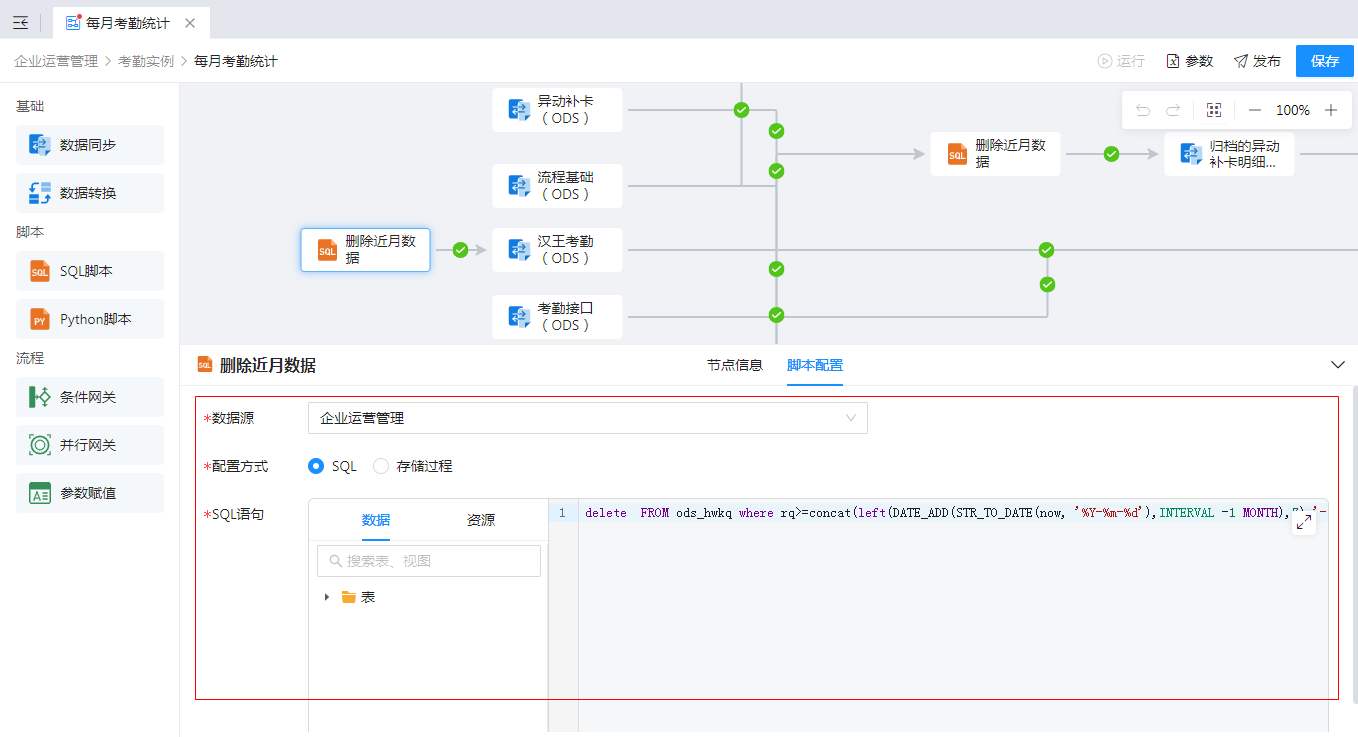Click the 数据同步 component icon
This screenshot has width=1358, height=737.
40,145
